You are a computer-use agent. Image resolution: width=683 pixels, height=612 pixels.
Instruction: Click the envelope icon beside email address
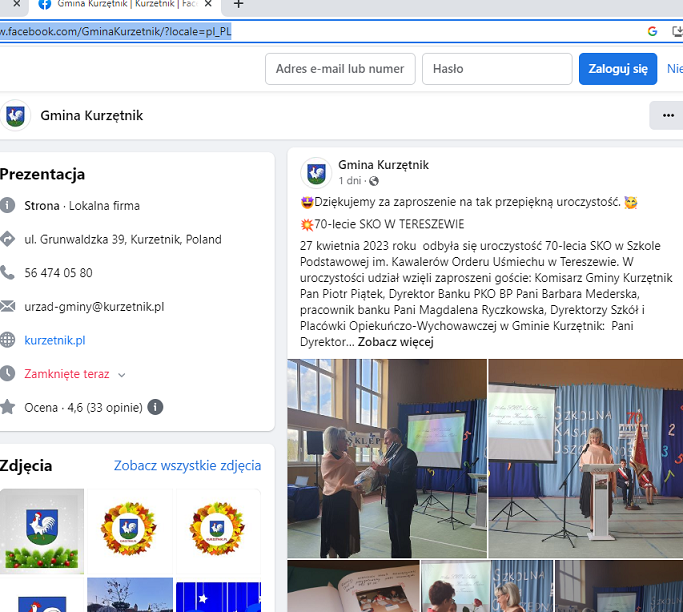click(7, 306)
